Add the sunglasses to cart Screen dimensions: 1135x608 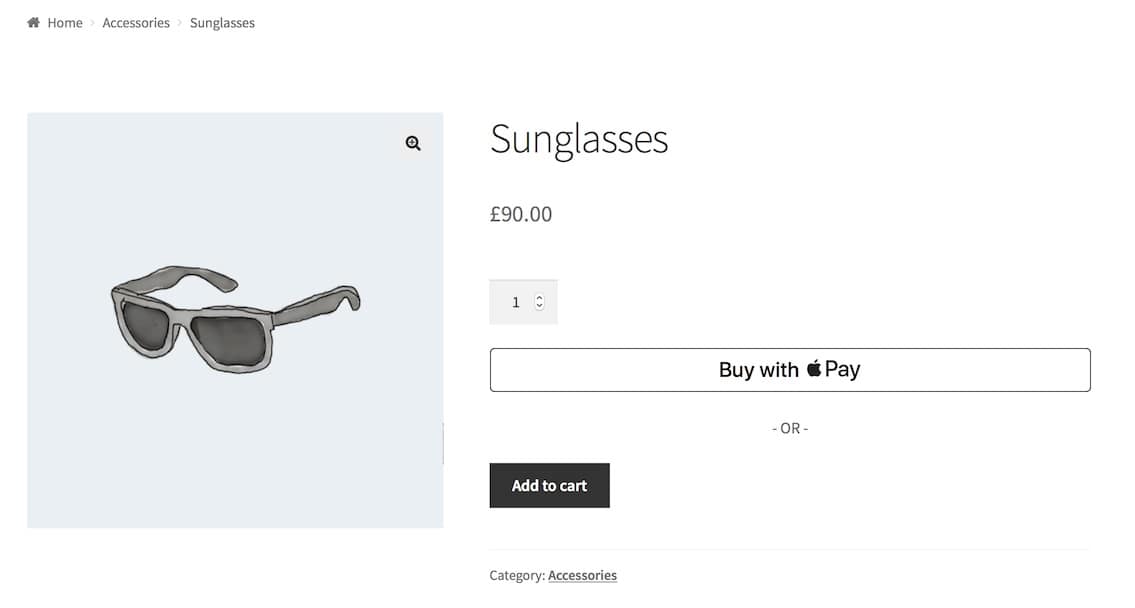[x=549, y=486]
